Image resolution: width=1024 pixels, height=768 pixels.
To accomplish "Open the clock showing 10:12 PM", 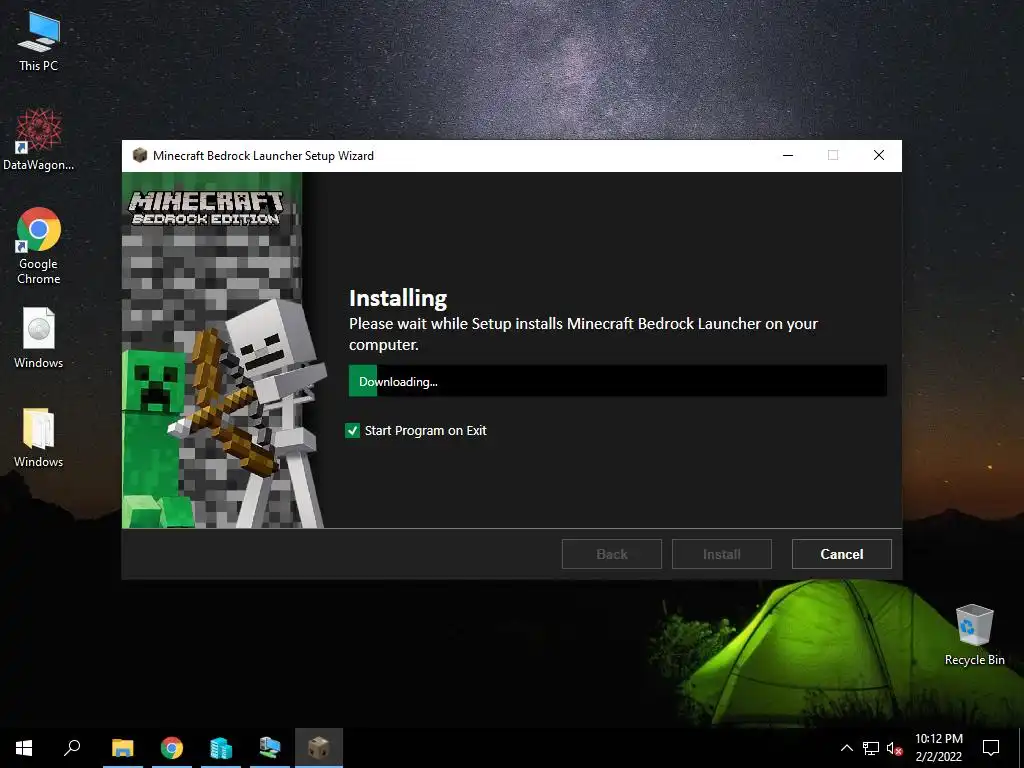I will point(938,748).
